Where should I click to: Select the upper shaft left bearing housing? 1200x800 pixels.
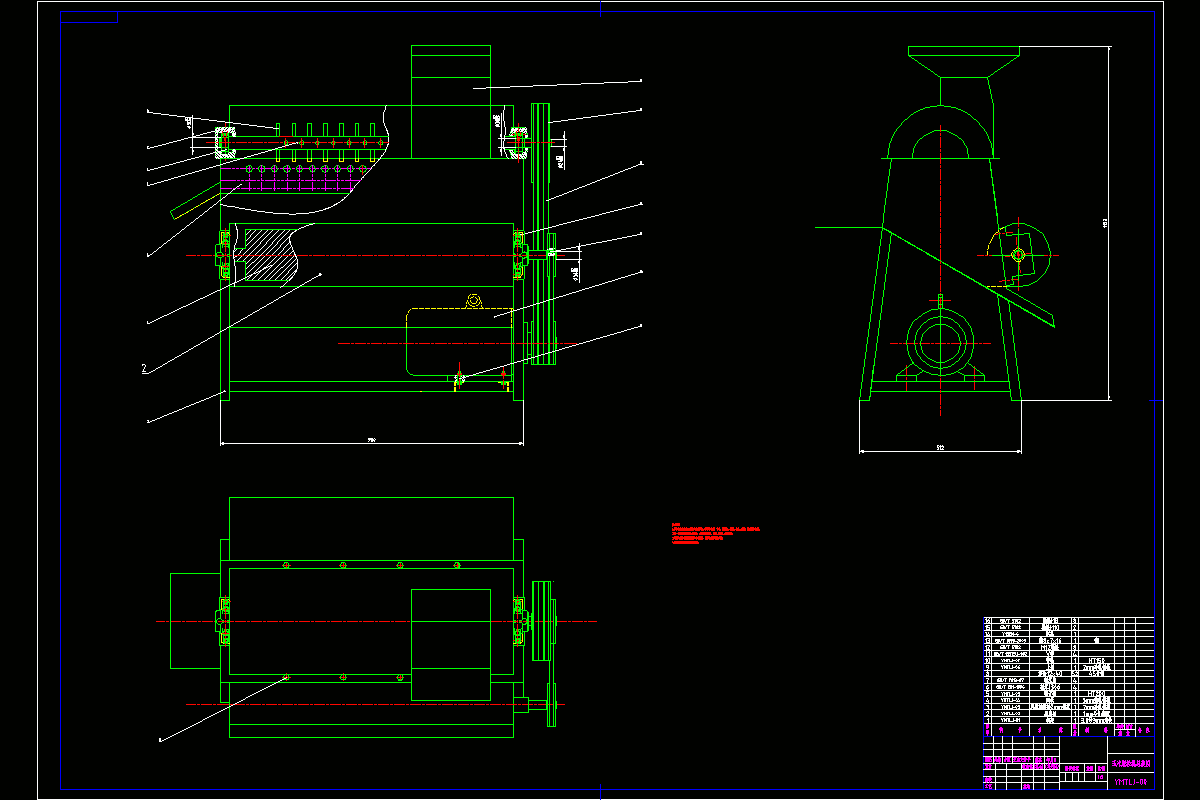224,143
